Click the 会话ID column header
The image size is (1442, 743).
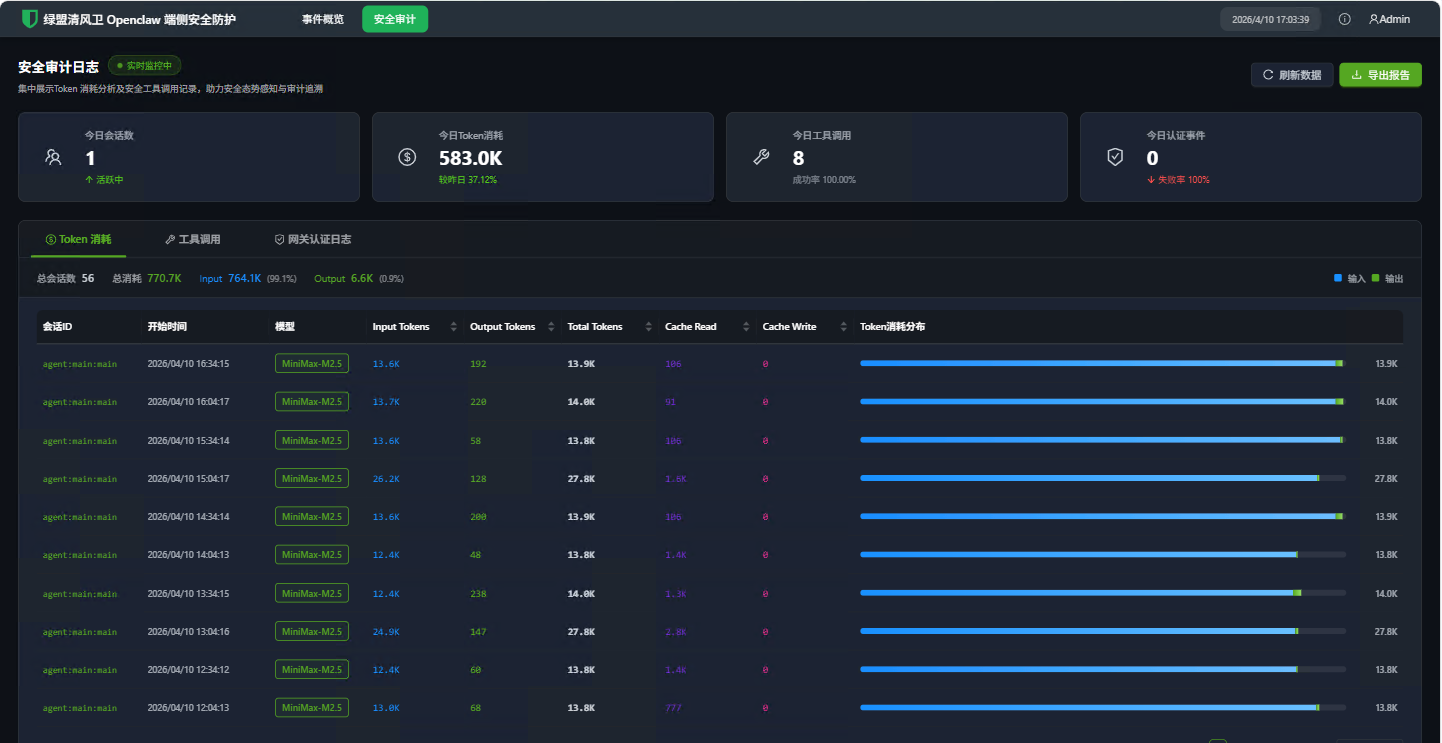[x=57, y=327]
